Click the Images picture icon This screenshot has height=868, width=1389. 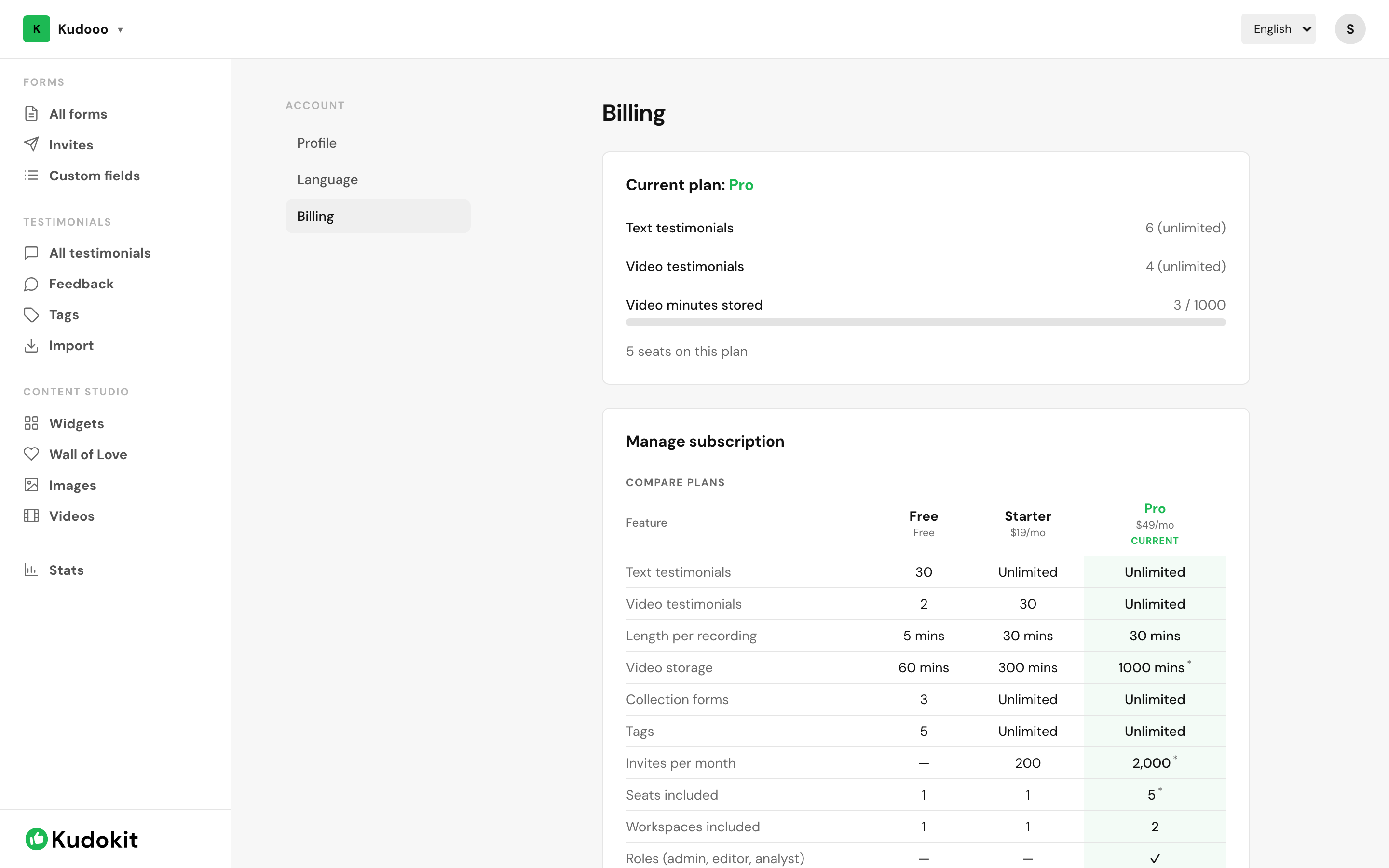point(31,485)
